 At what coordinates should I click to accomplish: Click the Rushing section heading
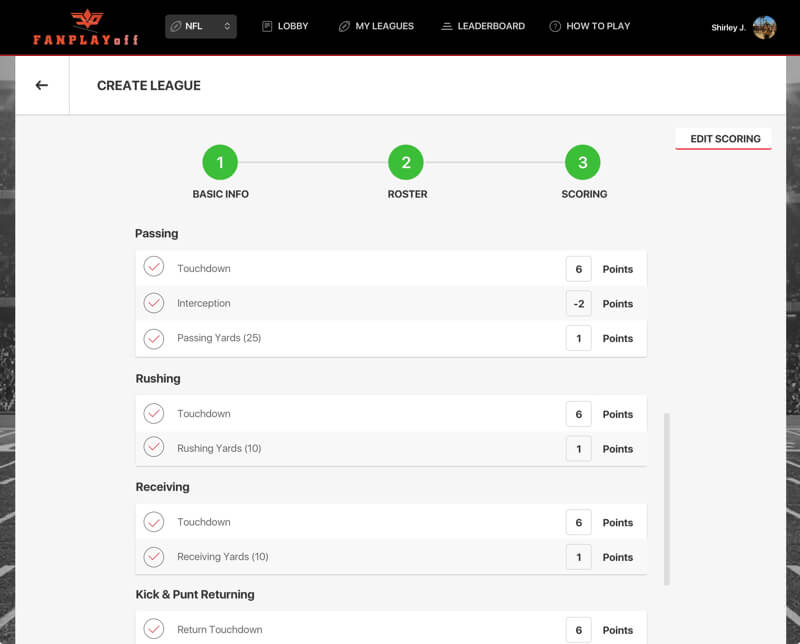coord(158,379)
